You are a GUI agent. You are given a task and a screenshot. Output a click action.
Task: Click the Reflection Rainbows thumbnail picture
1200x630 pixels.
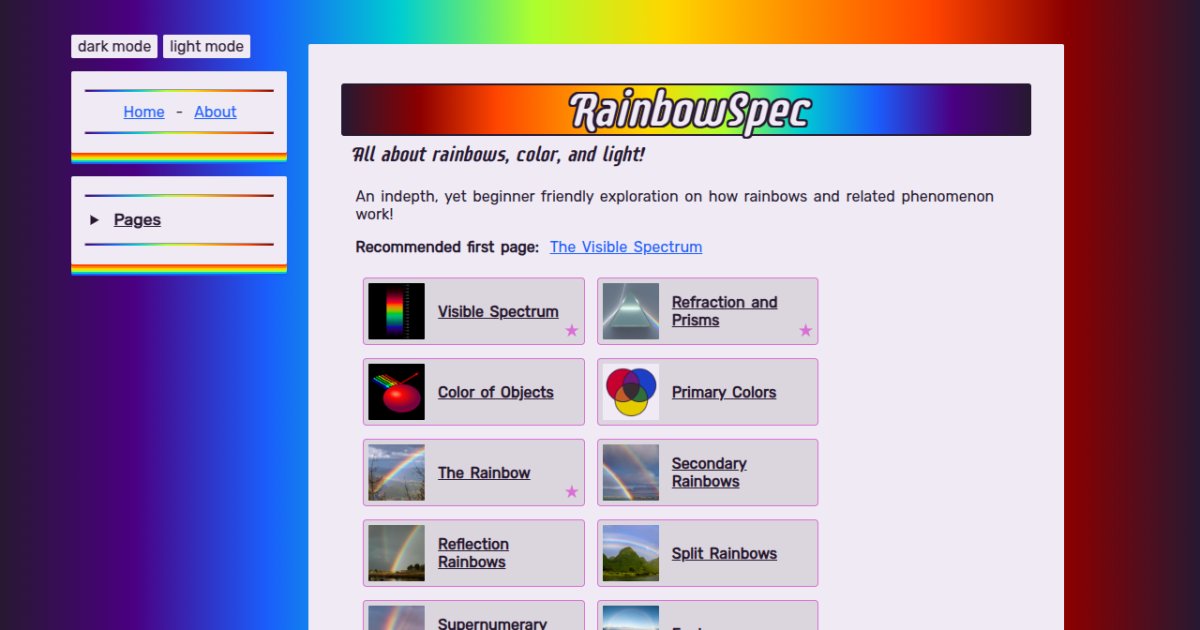click(396, 553)
